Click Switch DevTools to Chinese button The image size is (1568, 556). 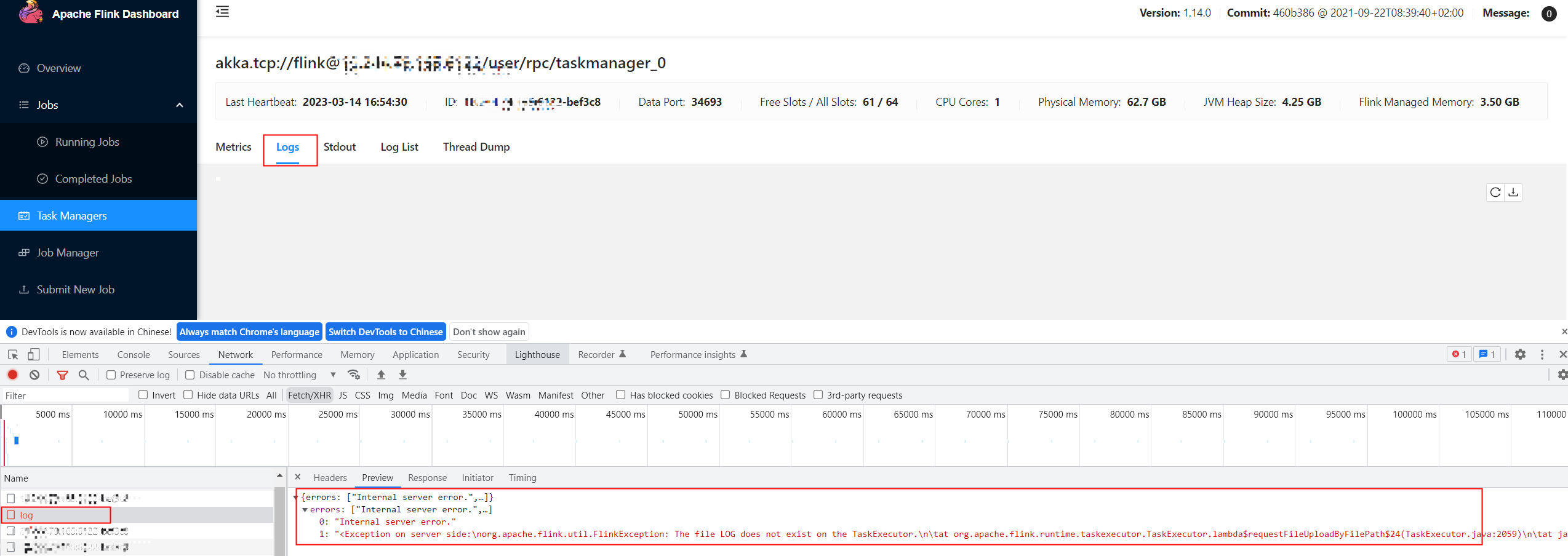point(386,332)
